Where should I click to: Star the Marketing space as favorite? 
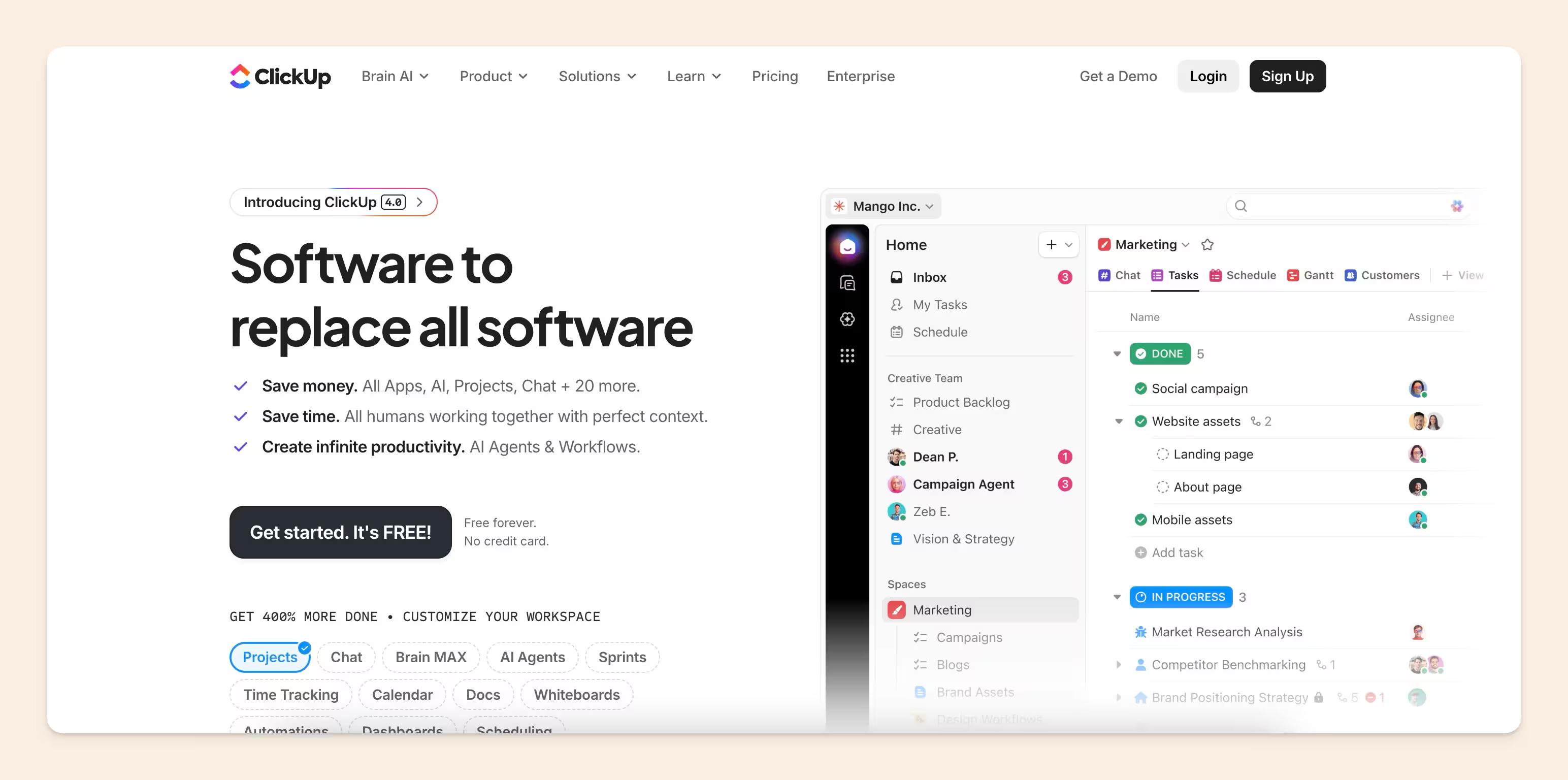[x=1207, y=245]
